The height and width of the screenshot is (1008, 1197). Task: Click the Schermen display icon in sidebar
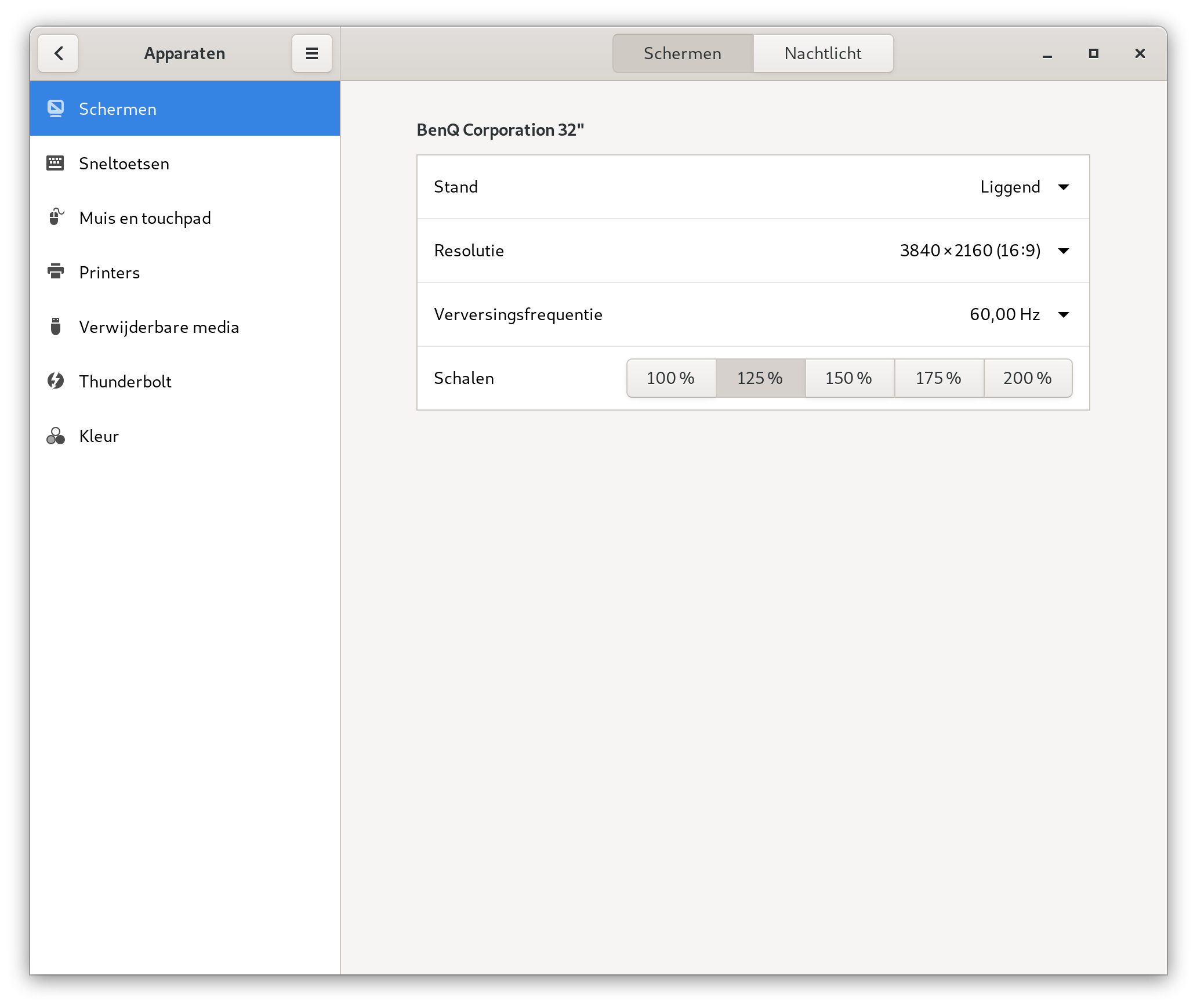(56, 108)
